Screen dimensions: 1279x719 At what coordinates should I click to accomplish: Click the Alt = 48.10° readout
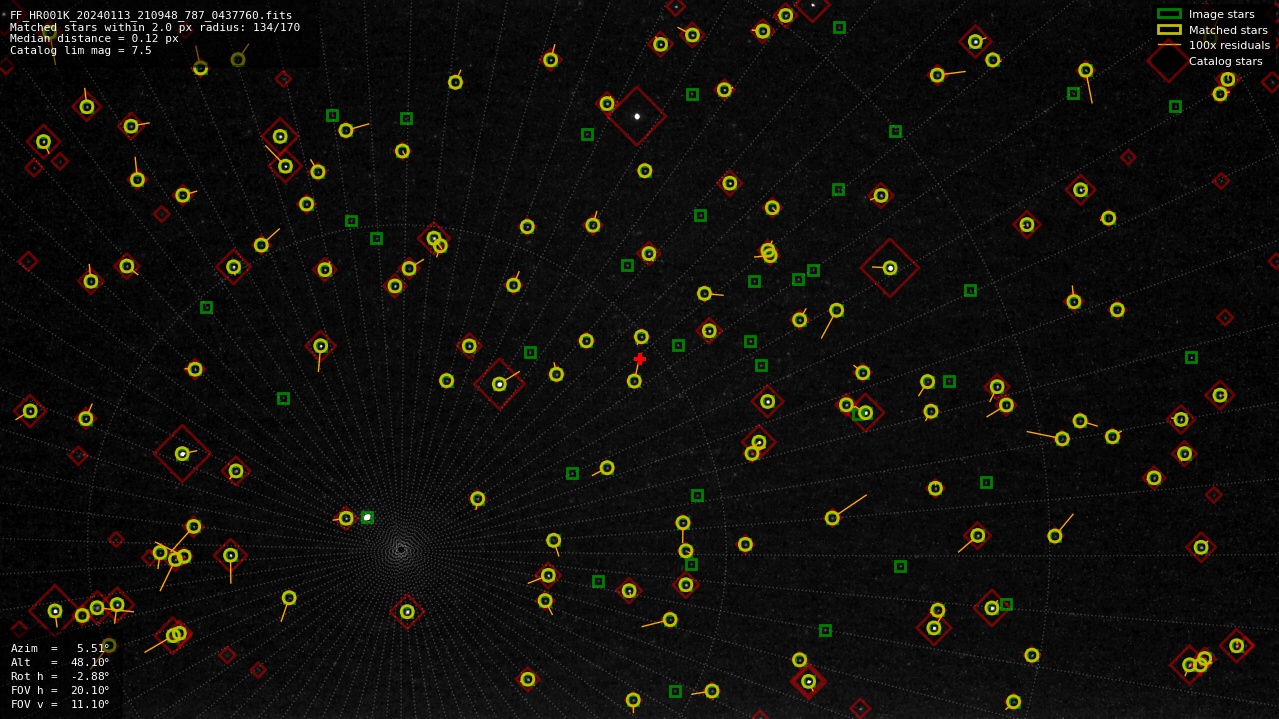point(60,662)
